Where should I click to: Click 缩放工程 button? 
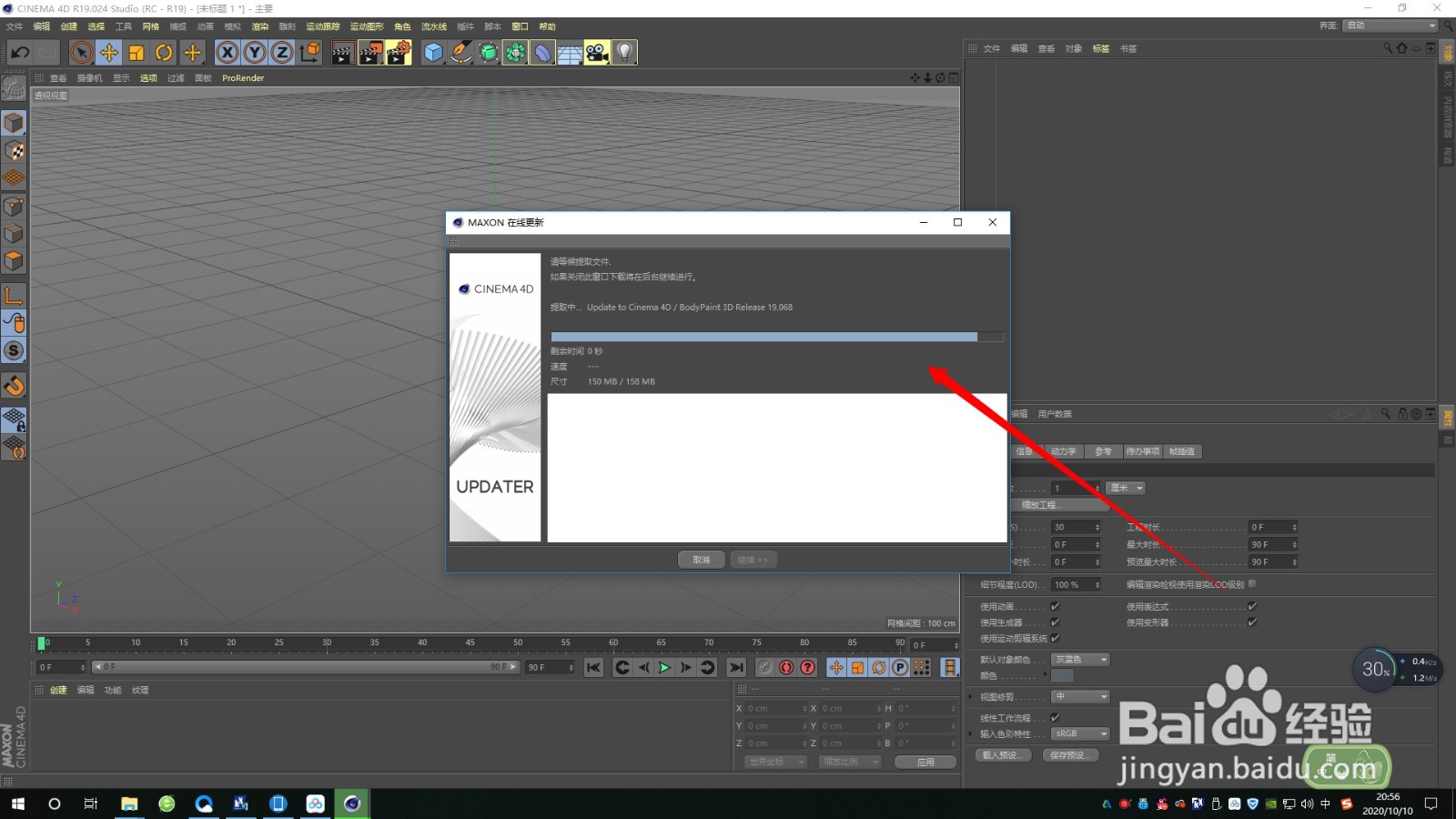click(x=1043, y=505)
